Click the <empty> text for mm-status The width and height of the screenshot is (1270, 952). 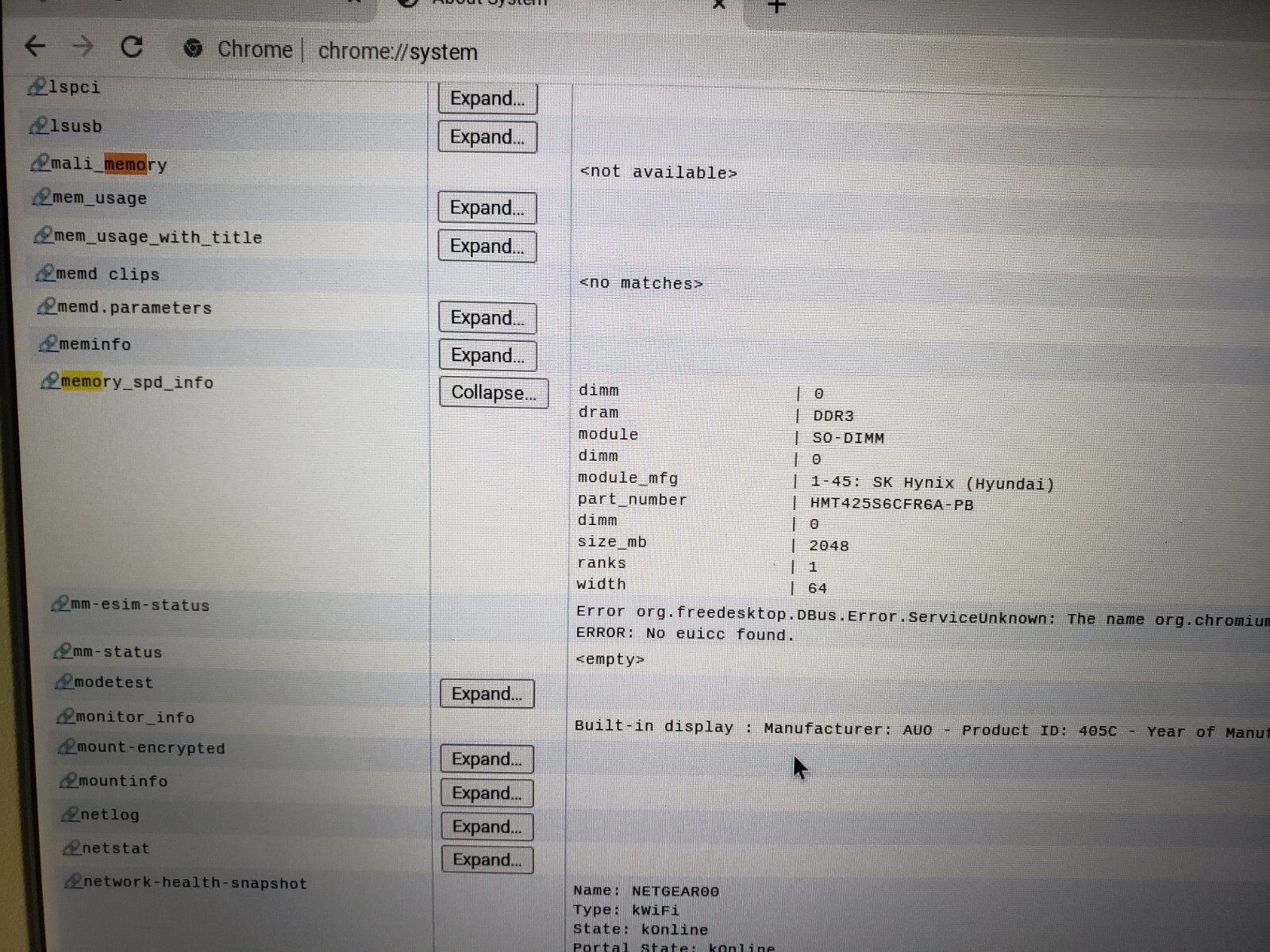(x=610, y=659)
